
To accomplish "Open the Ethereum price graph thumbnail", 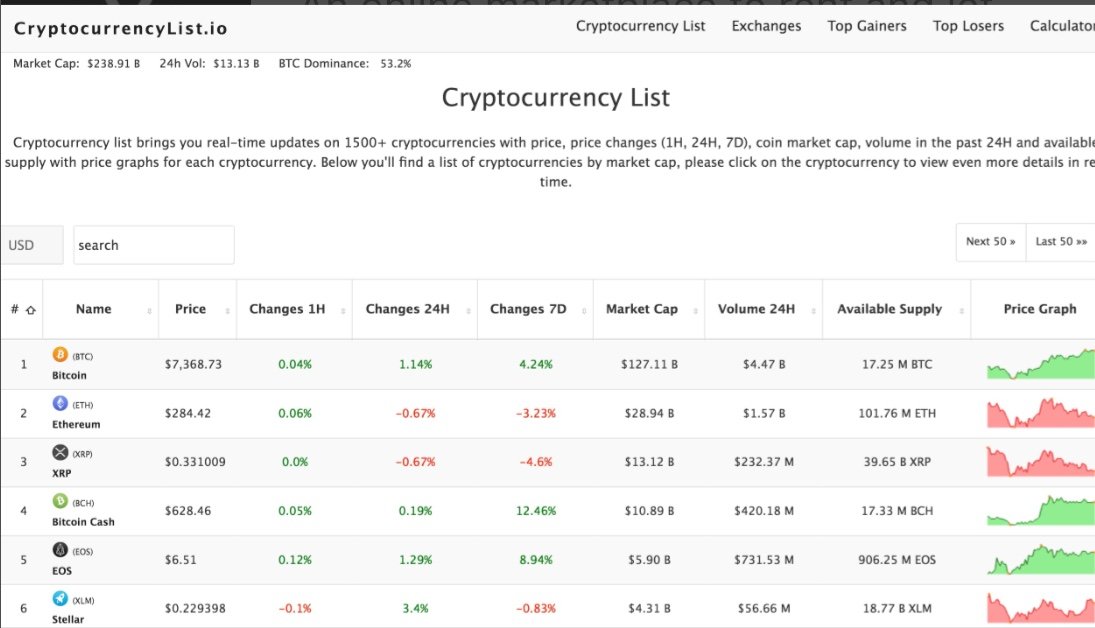I will [x=1040, y=413].
